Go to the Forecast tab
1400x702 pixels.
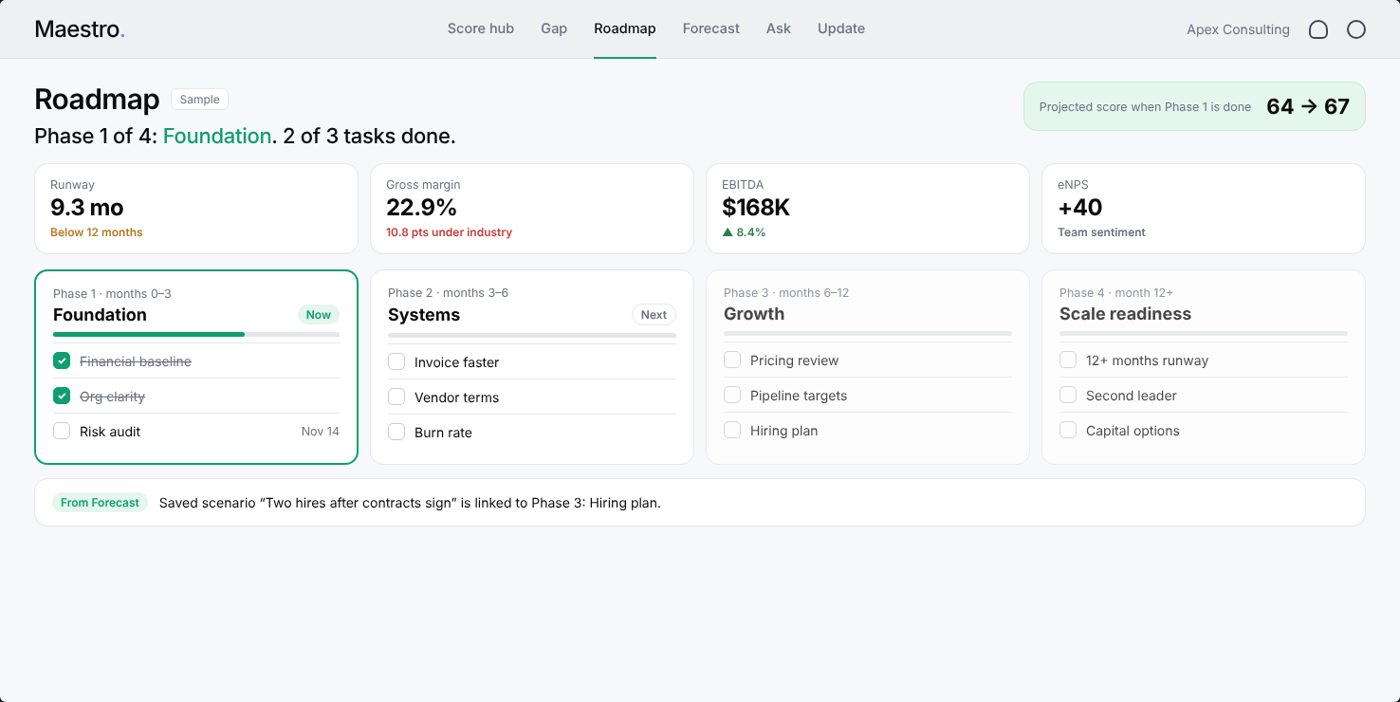coord(711,28)
